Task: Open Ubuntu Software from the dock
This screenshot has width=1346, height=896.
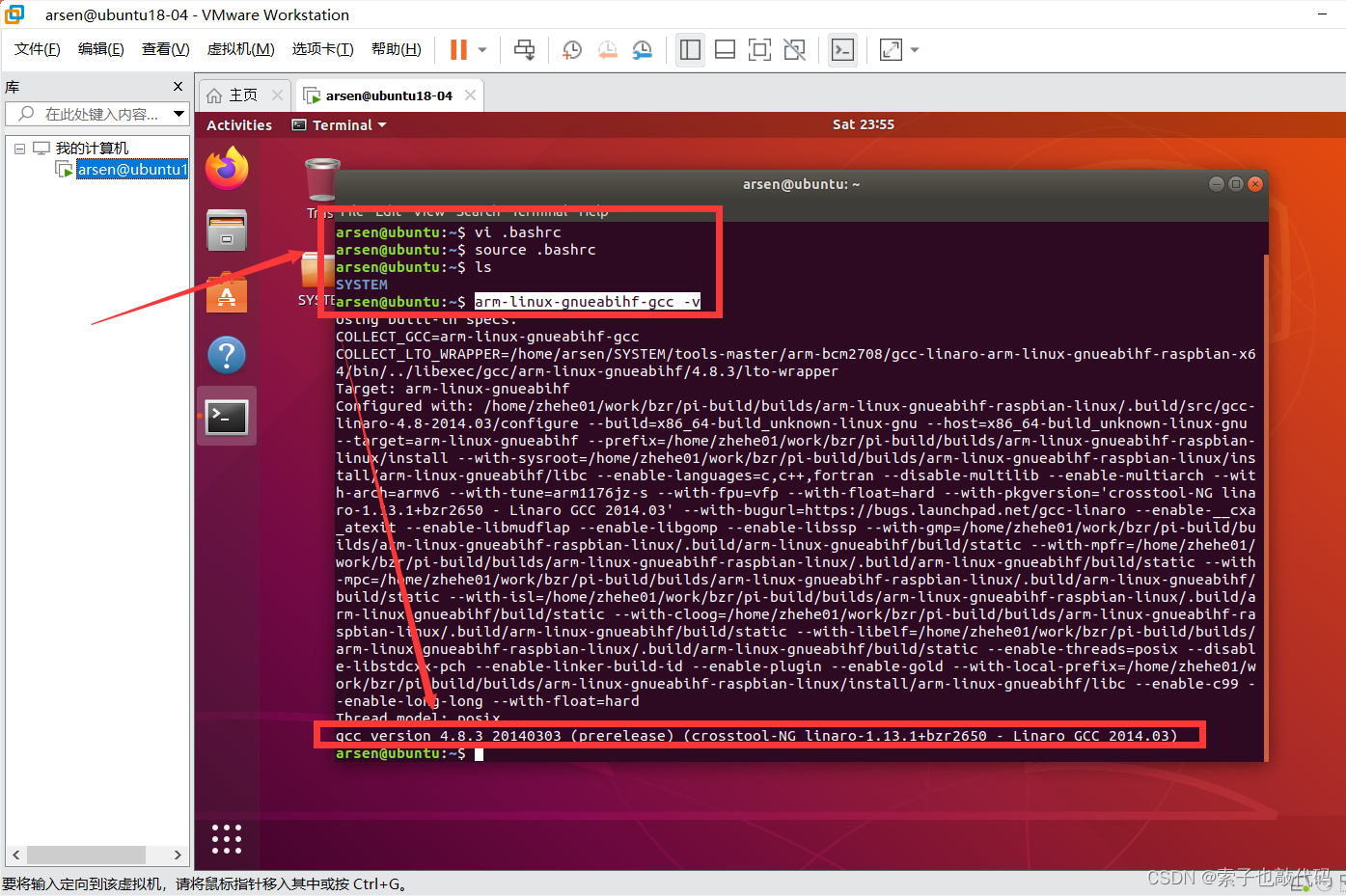Action: tap(227, 292)
